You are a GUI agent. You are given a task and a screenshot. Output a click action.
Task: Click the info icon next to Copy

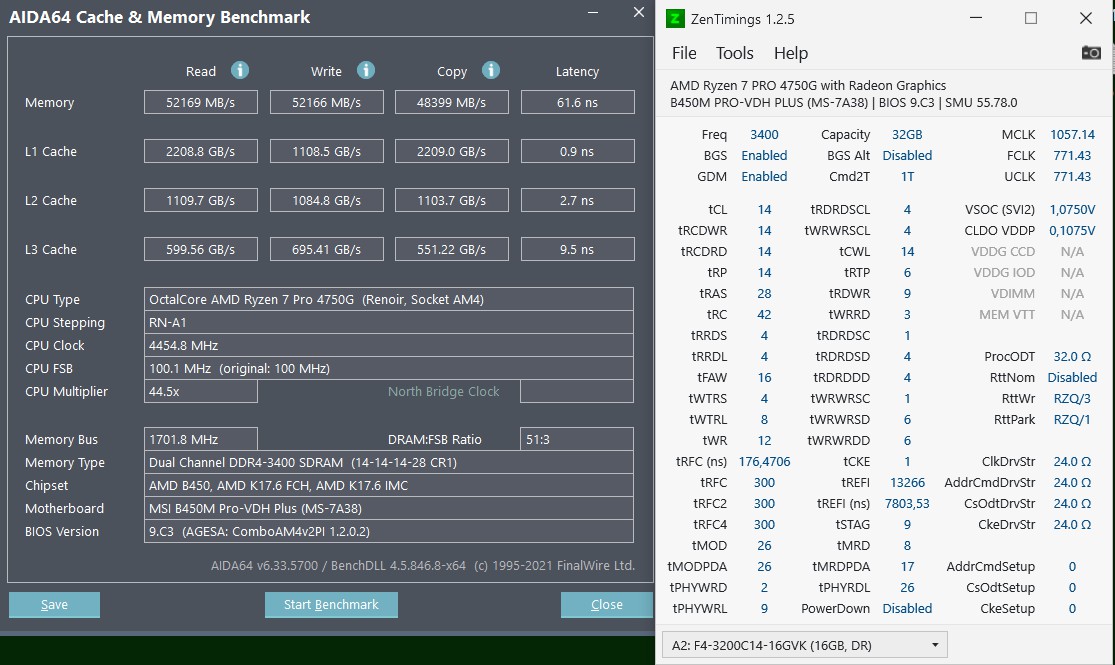491,70
